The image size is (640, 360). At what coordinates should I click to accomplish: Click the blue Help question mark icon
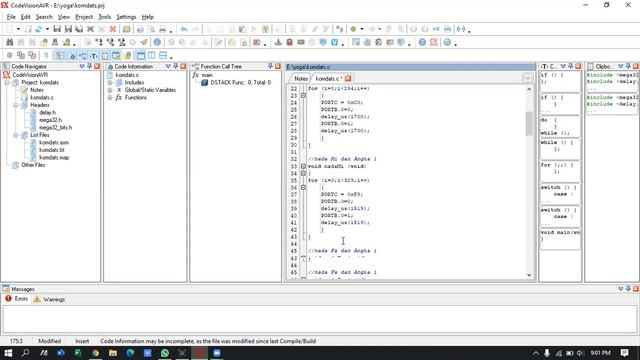click(x=422, y=42)
